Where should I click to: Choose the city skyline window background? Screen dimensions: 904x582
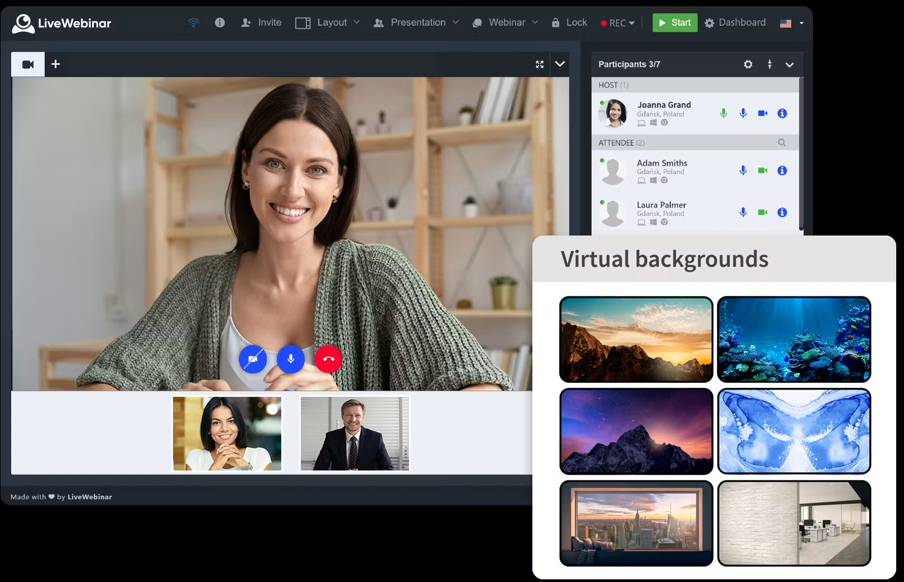(636, 523)
